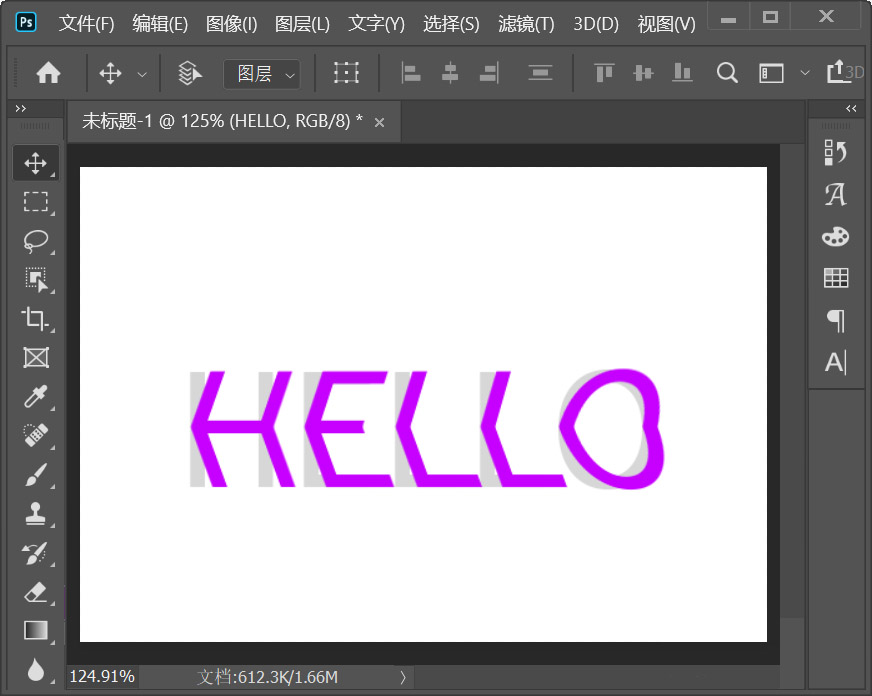Click the zoom percentage field showing 124.91%
Image resolution: width=872 pixels, height=696 pixels.
(101, 677)
